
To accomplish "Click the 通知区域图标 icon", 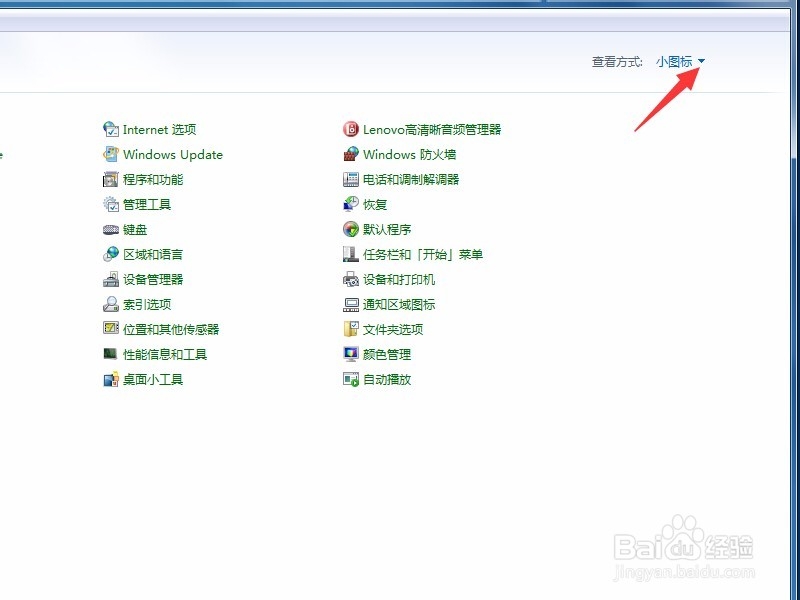I will click(351, 305).
